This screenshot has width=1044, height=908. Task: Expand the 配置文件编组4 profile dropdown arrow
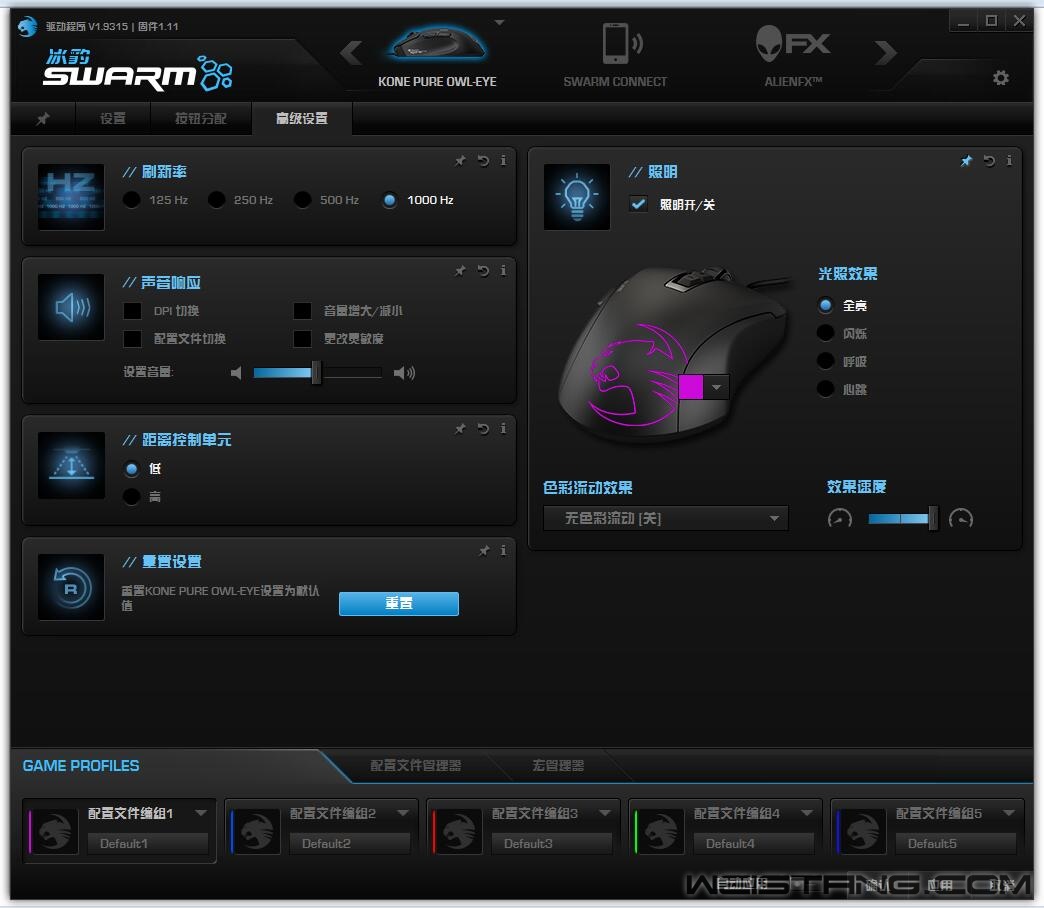point(807,813)
